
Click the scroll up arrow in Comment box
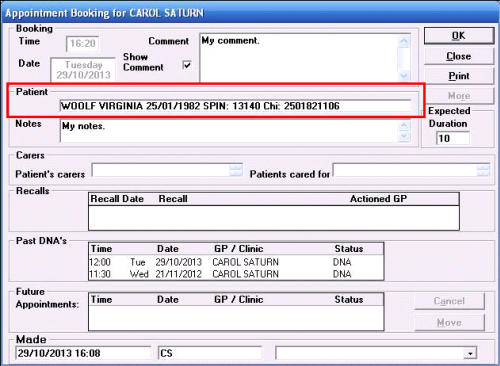click(x=404, y=41)
